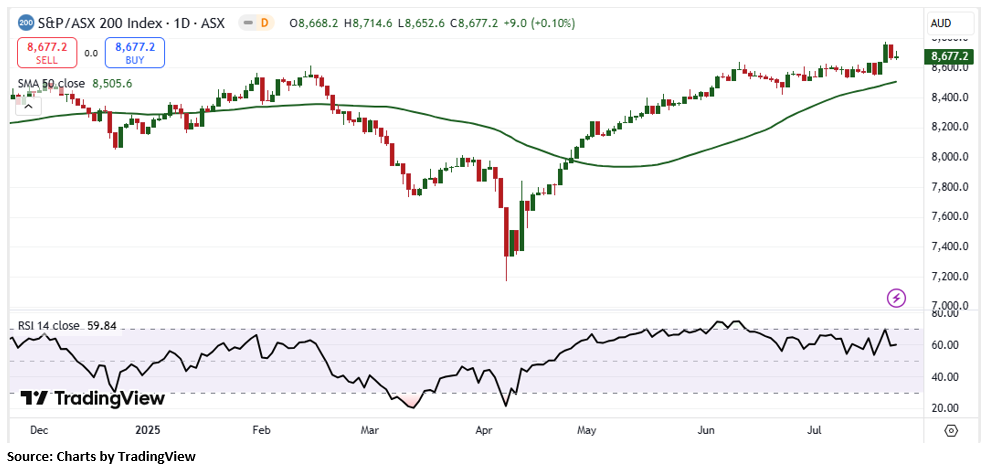Click the blue 200 index logo icon
987x475 pixels.
point(25,23)
